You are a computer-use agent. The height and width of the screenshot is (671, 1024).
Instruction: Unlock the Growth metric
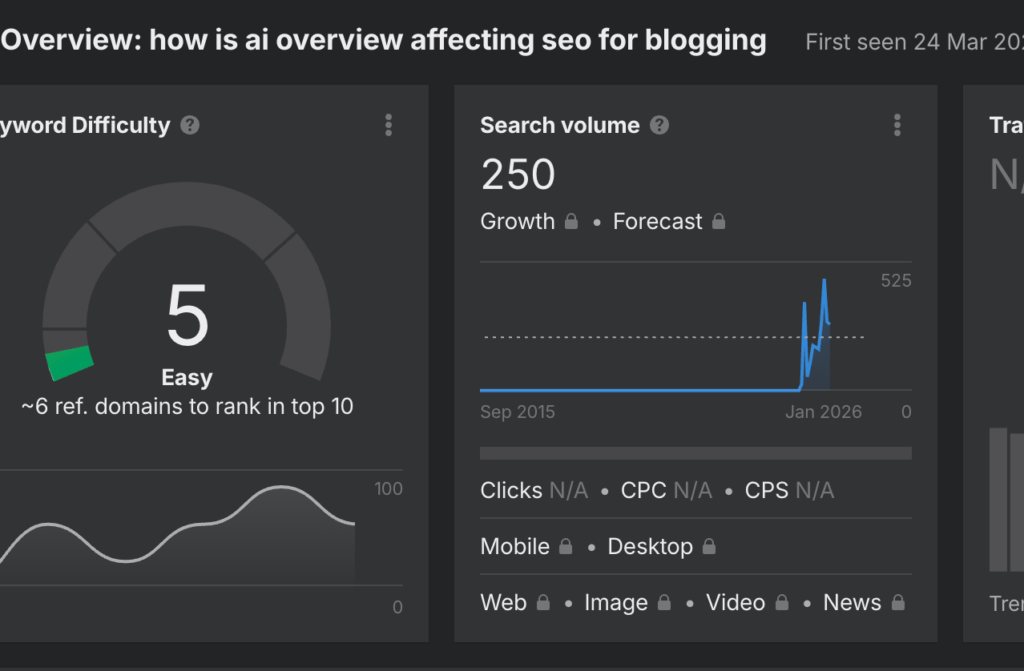click(x=571, y=222)
